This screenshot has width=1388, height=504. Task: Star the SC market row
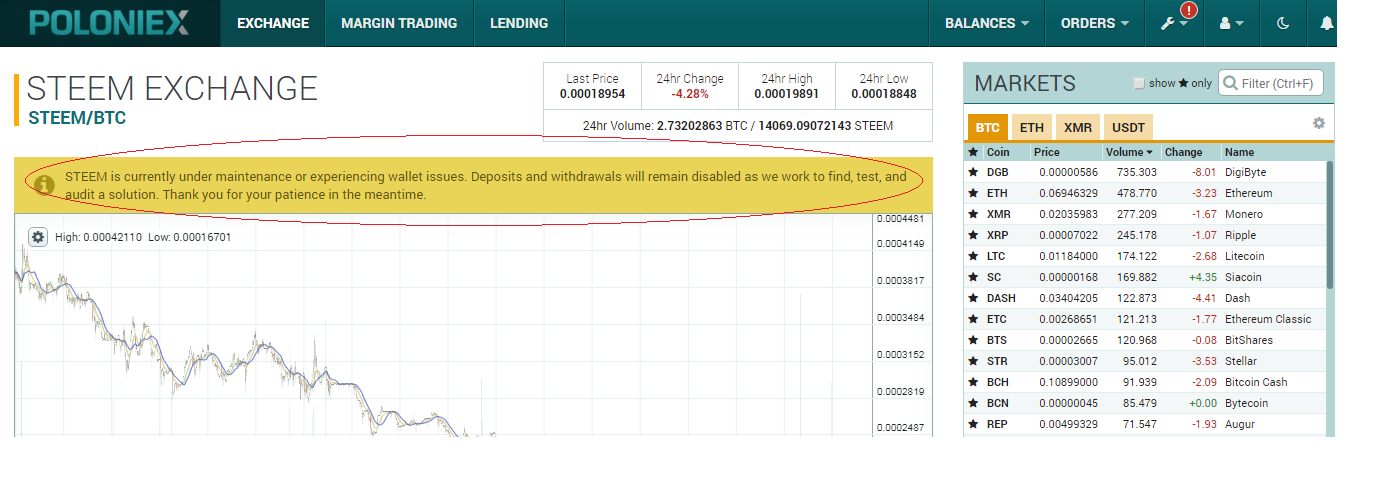[973, 277]
